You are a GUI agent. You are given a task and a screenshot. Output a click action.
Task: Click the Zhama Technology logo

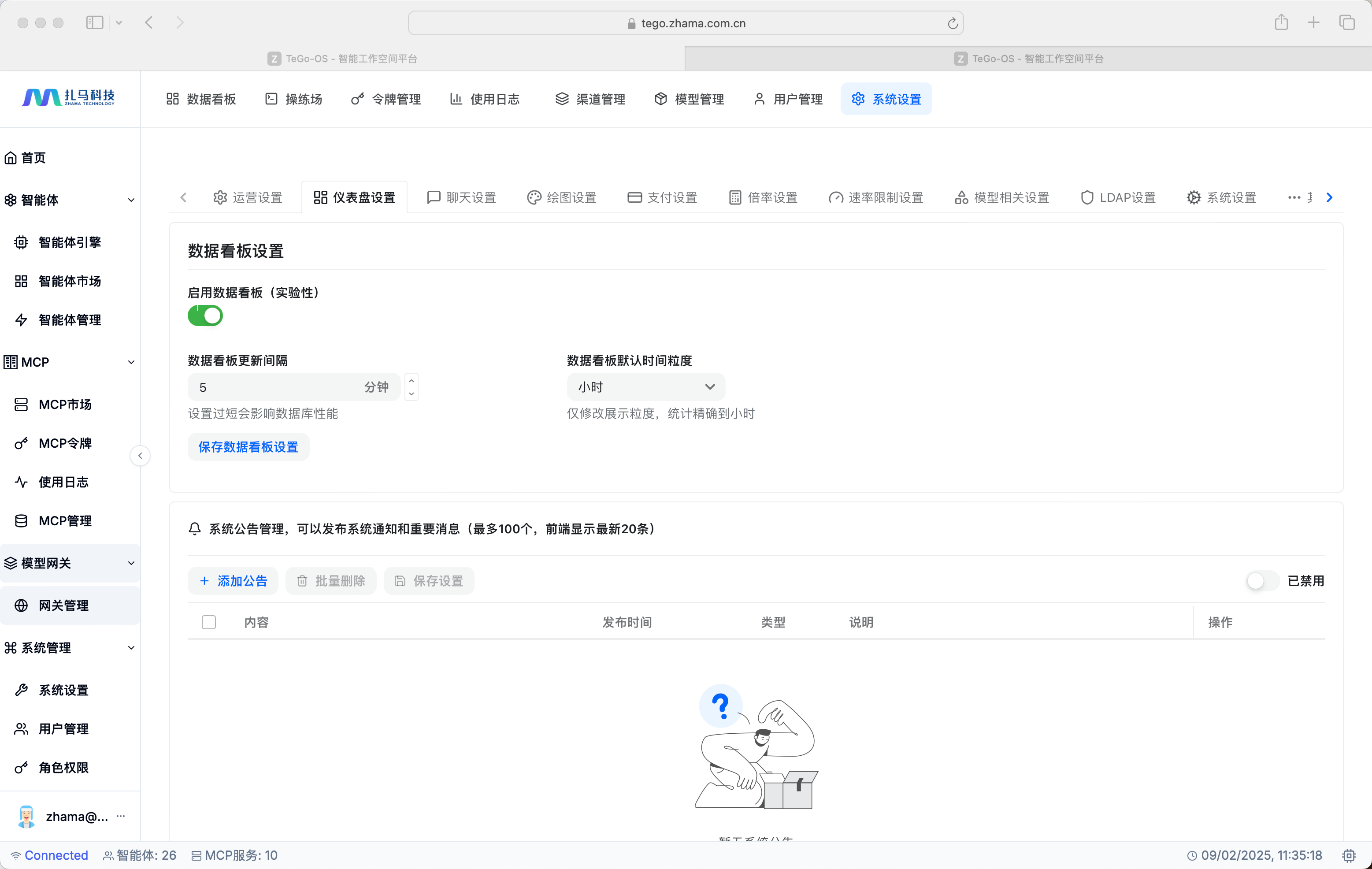68,98
